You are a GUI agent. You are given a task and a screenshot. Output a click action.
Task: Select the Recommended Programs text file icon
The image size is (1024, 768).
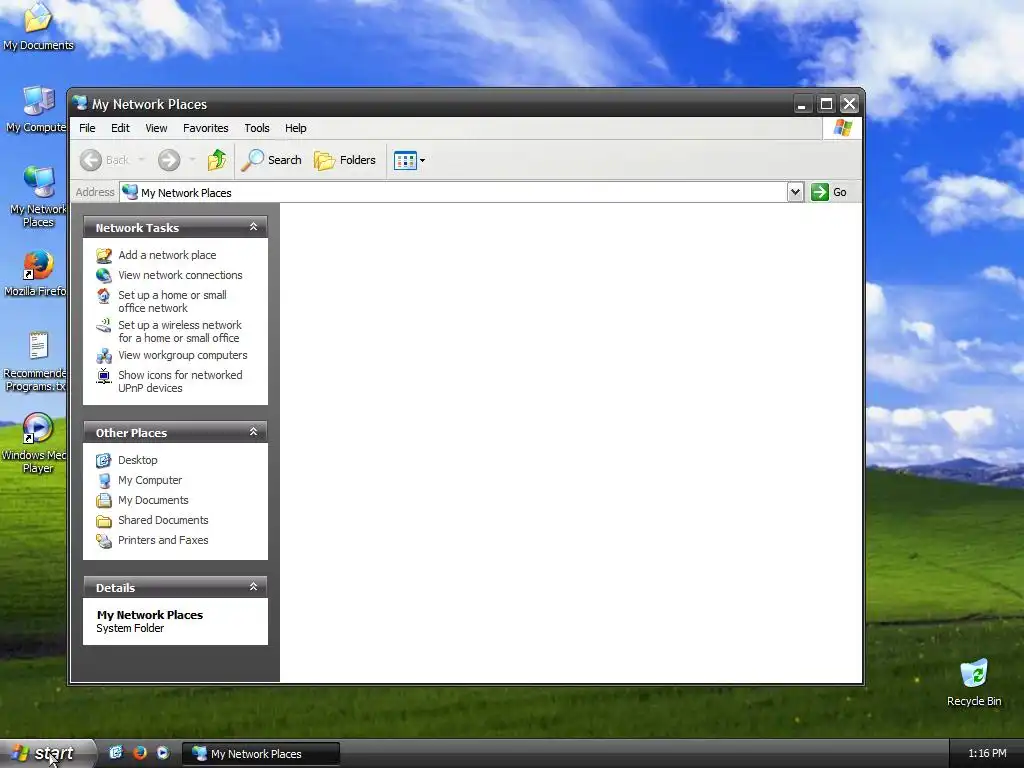36,361
